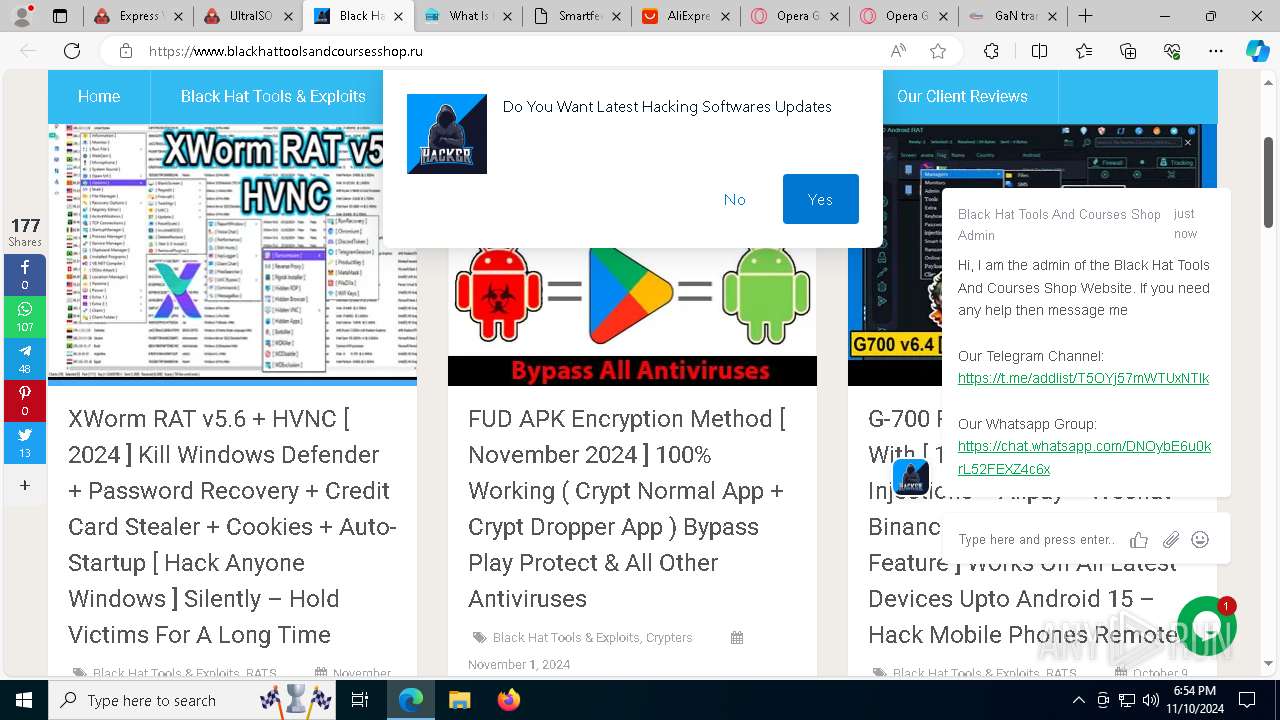This screenshot has width=1280, height=720.
Task: Open XWorm RAT v5.6 thumbnail image
Action: tap(232, 254)
